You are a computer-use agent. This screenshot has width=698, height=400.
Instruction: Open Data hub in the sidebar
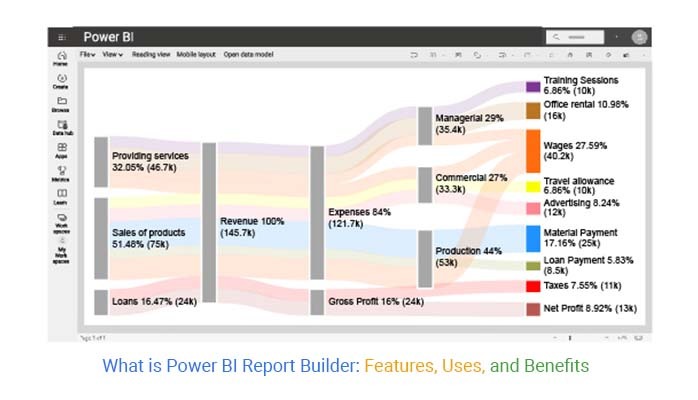click(x=62, y=128)
